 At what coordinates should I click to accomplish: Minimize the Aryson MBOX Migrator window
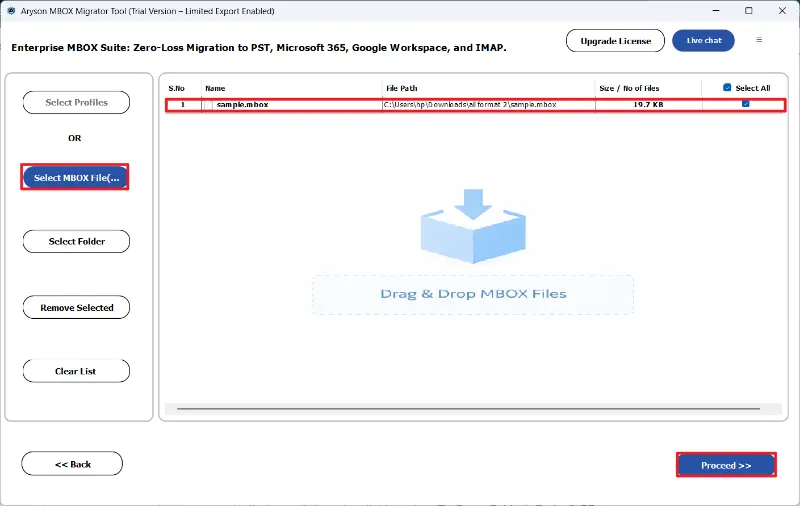(x=716, y=11)
